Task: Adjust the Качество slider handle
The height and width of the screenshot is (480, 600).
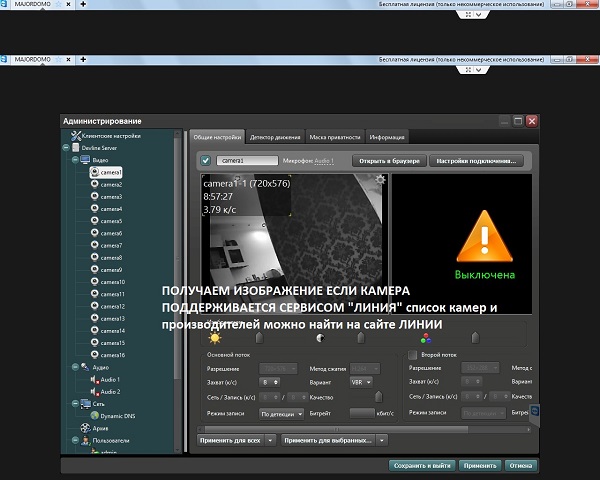Action: click(377, 397)
